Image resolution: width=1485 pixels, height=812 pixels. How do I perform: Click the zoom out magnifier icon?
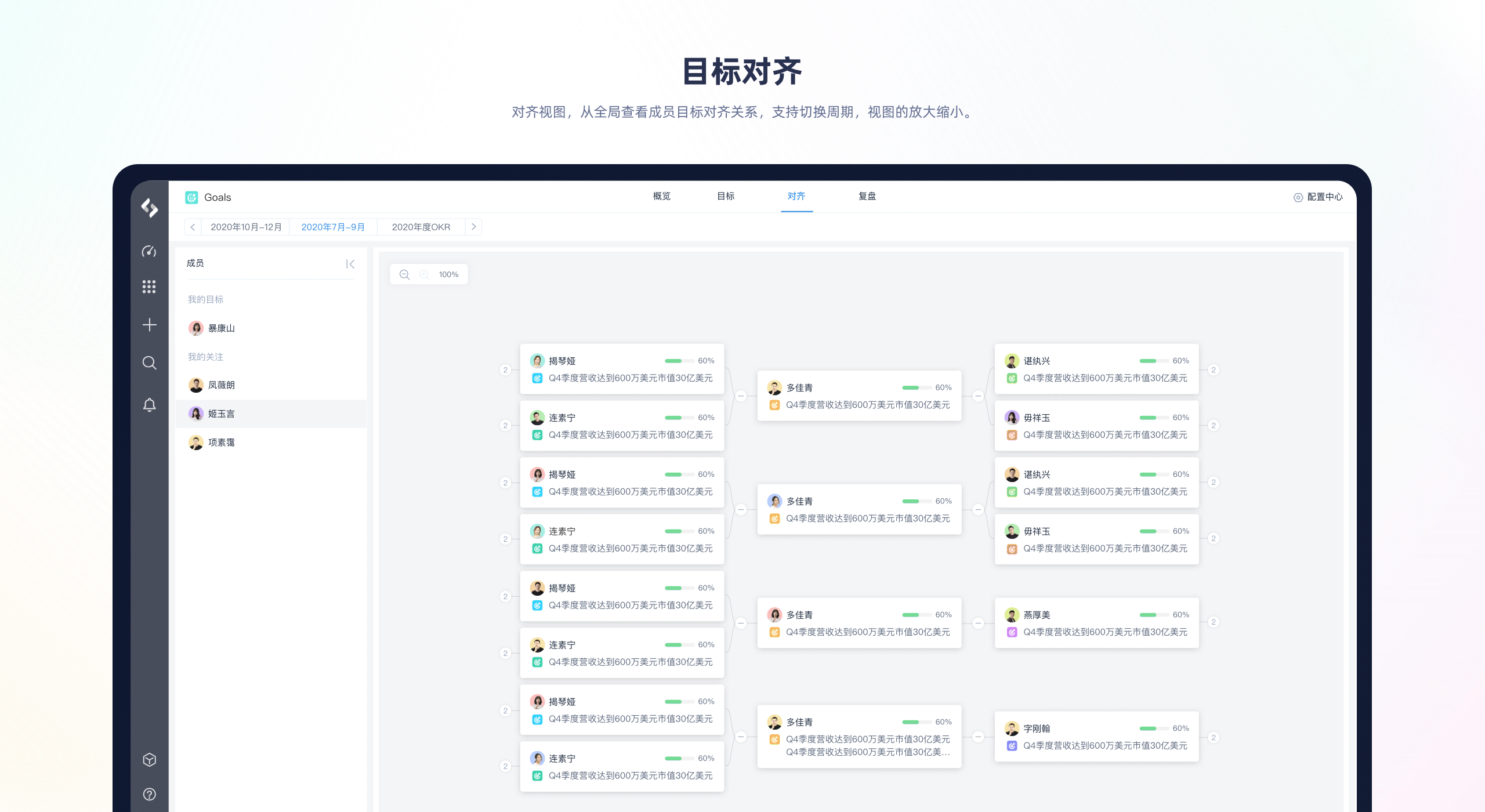[x=404, y=274]
